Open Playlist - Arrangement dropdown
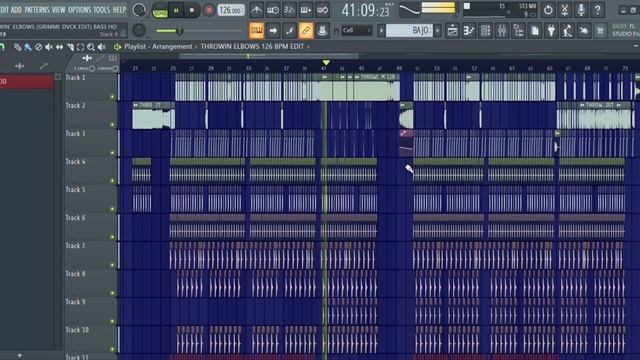 coord(158,47)
